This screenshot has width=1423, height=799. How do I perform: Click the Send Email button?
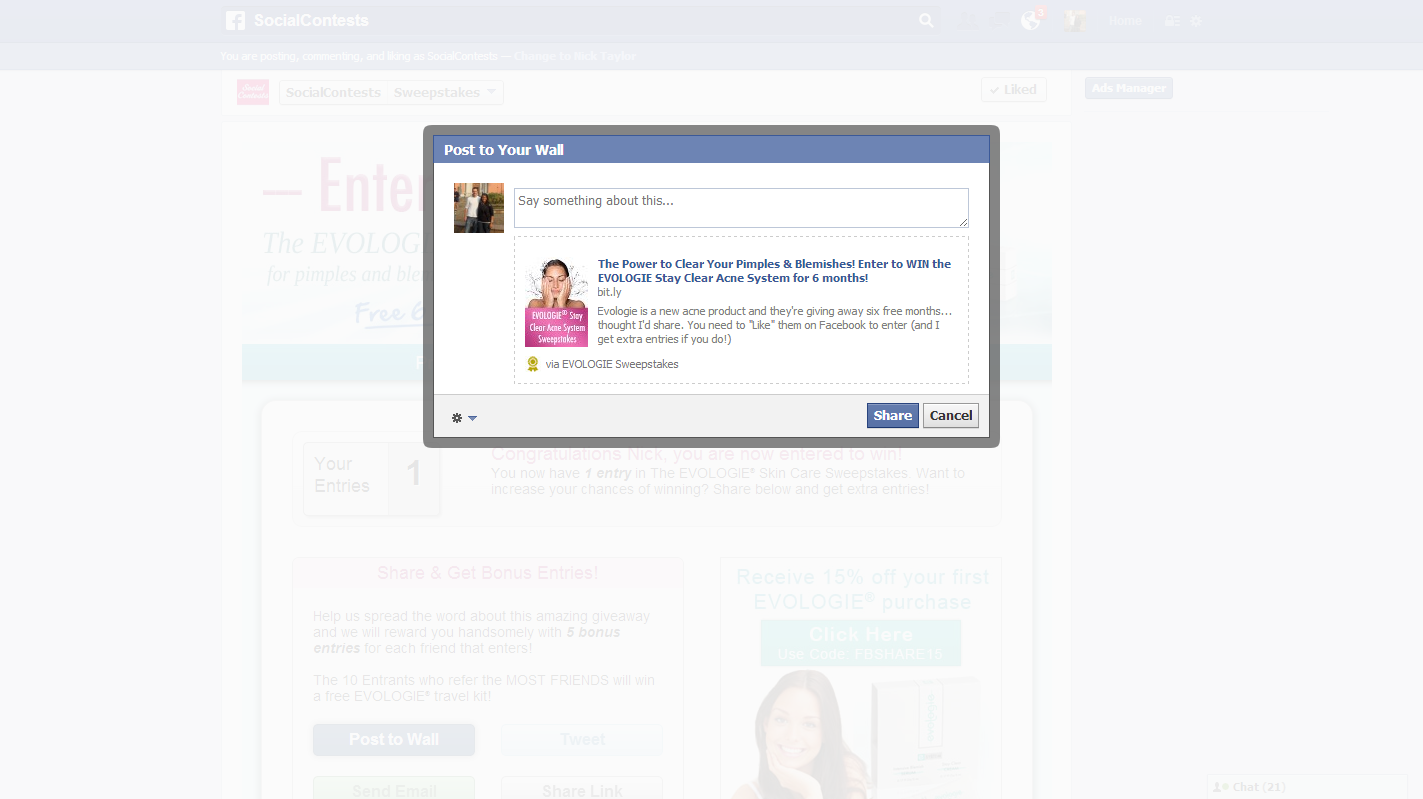coord(394,788)
